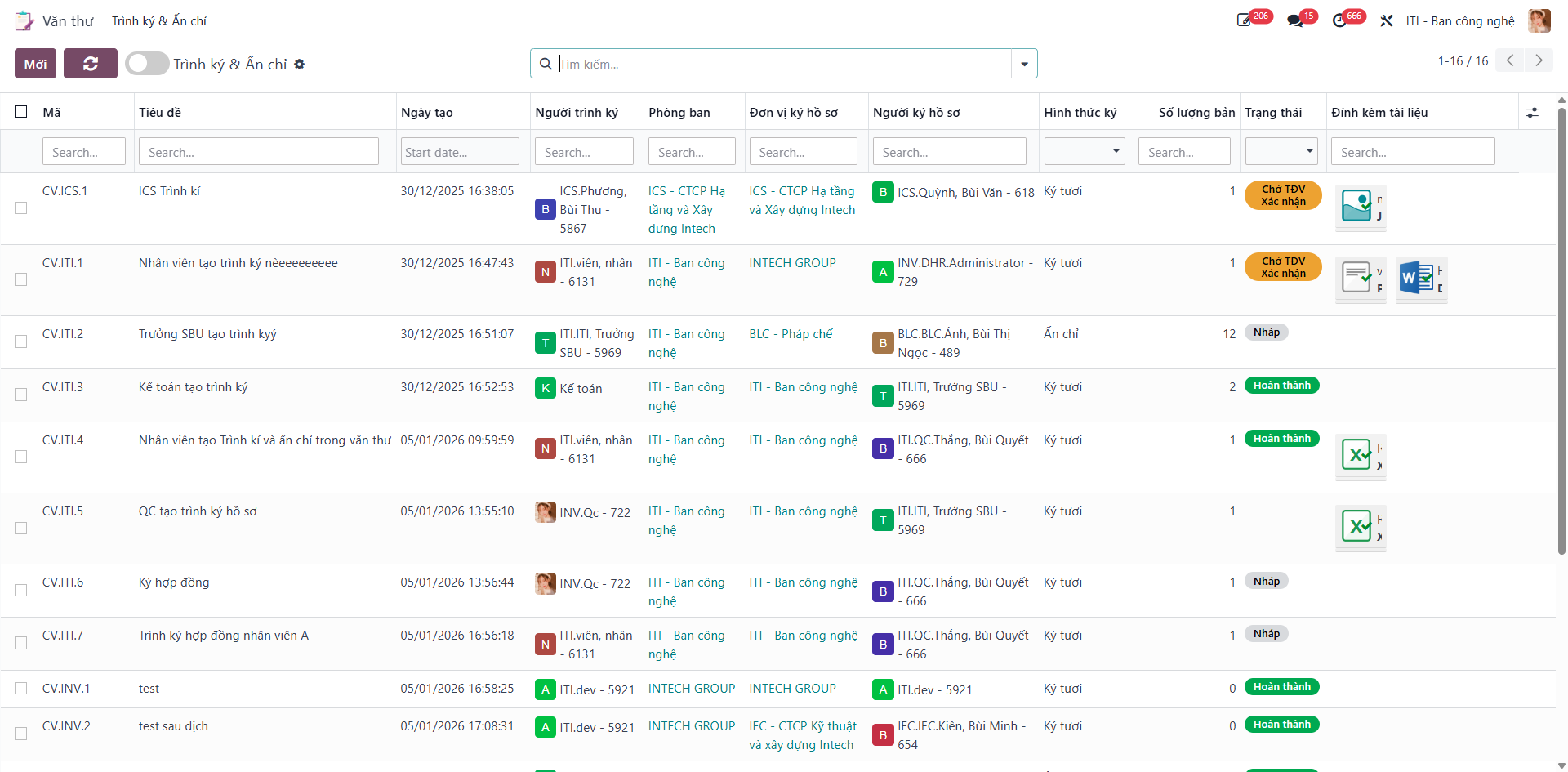The image size is (1568, 772).
Task: Open Excel attachment of CV.ITI.5
Action: (x=1357, y=526)
